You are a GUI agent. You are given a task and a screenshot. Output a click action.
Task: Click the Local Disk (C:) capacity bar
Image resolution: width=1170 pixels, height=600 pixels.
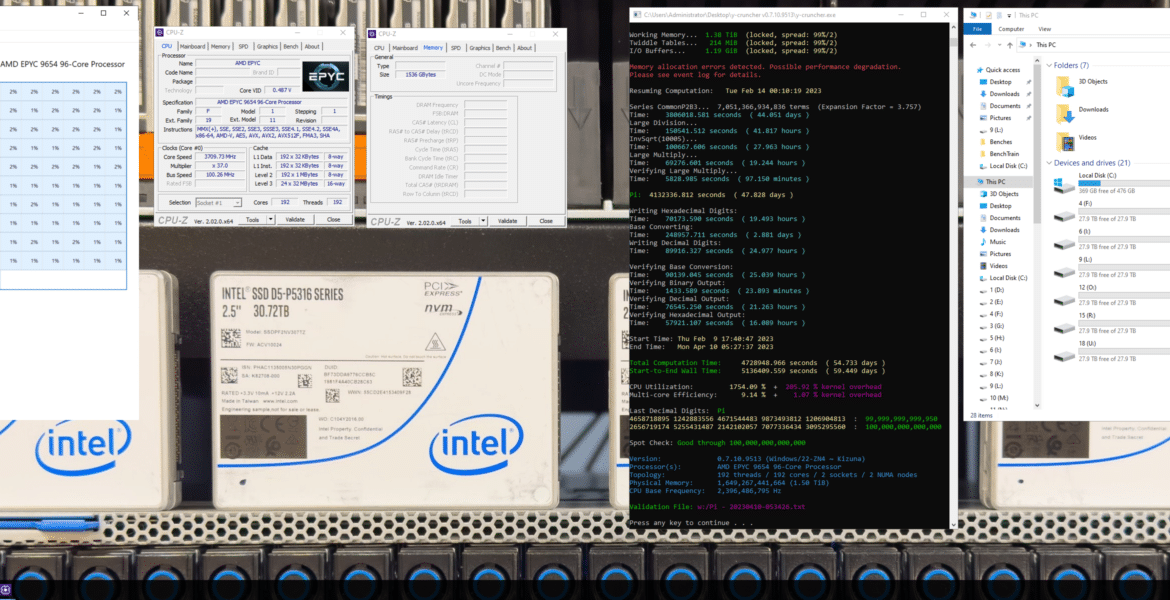click(x=1124, y=184)
